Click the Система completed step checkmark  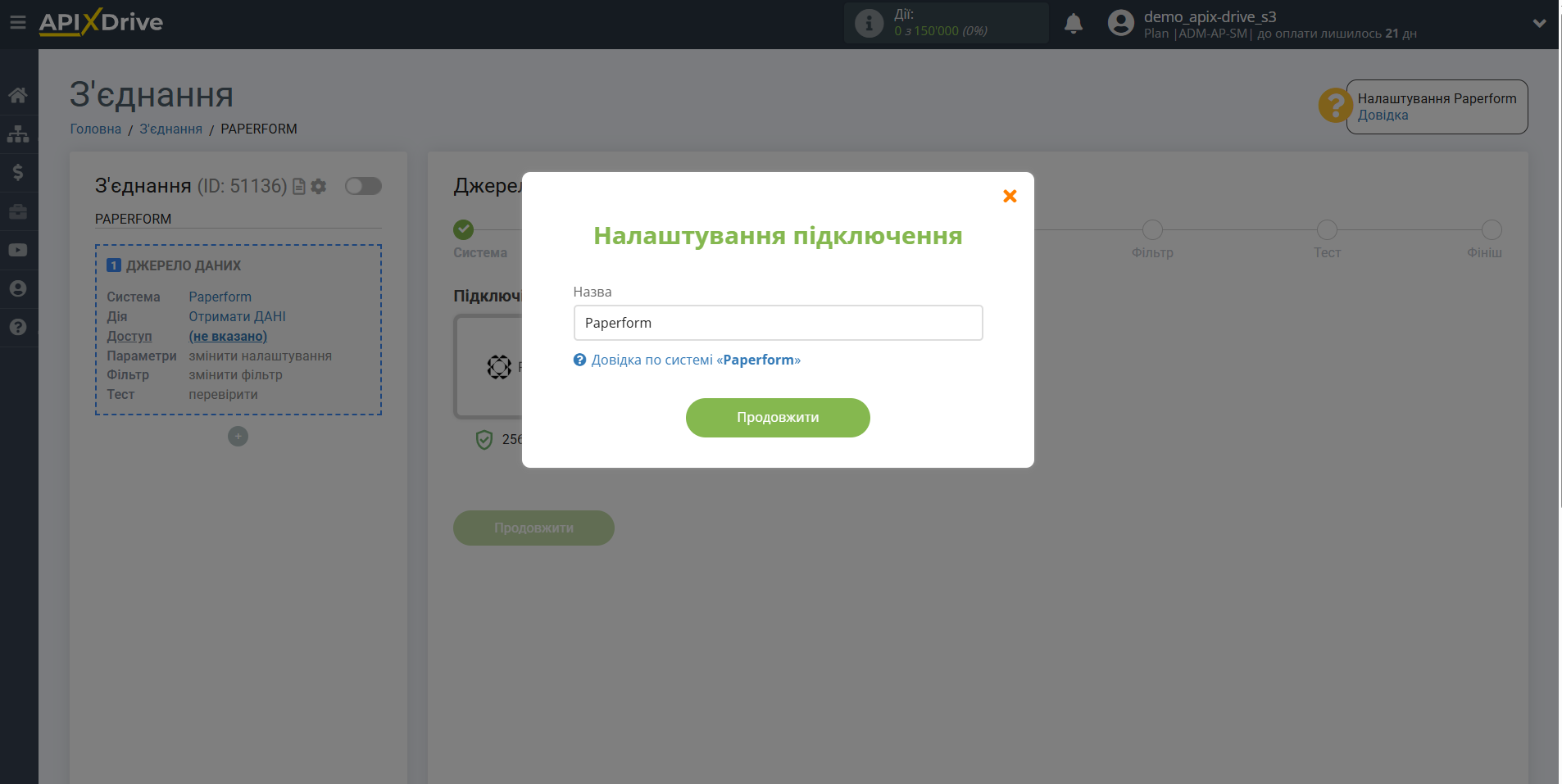[x=464, y=229]
